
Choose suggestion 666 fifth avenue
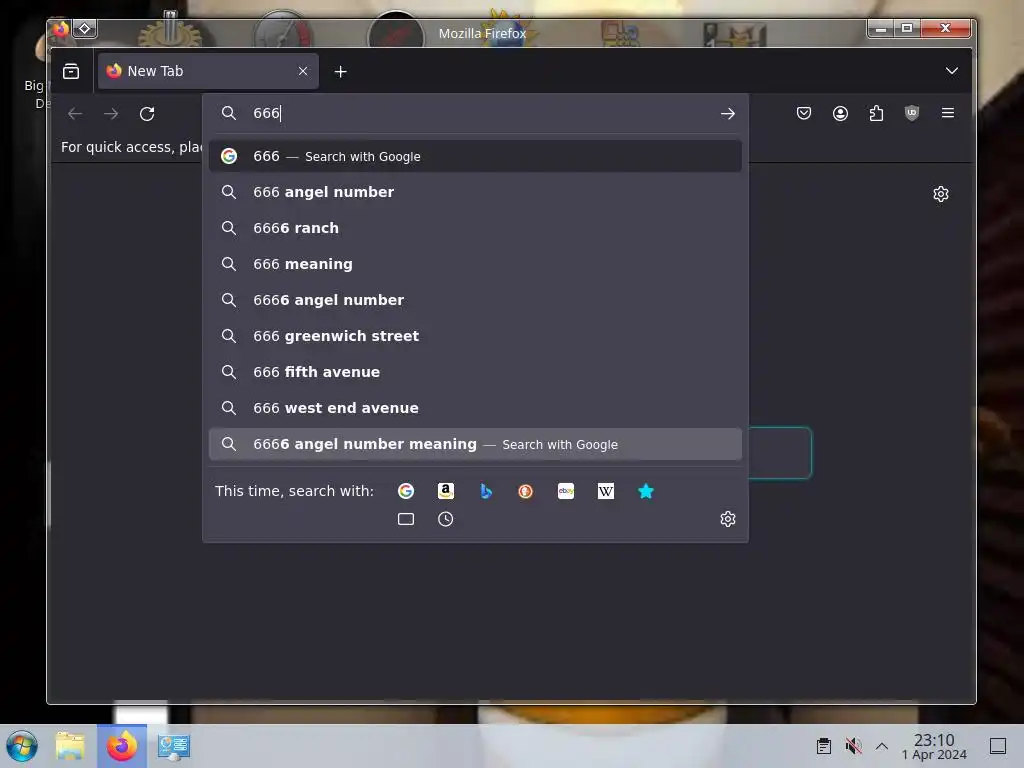tap(475, 372)
